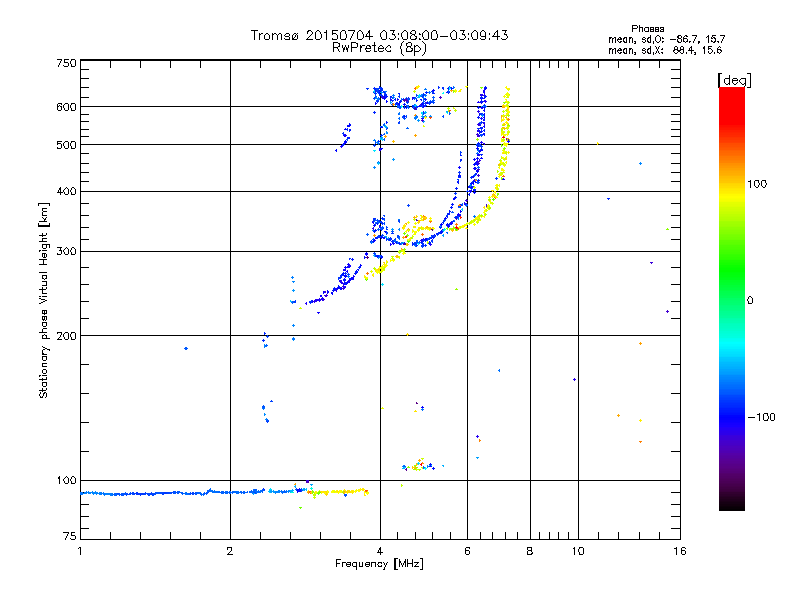The height and width of the screenshot is (600, 800).
Task: Click the multicolored echo cluster near 105 km
Action: tap(419, 465)
